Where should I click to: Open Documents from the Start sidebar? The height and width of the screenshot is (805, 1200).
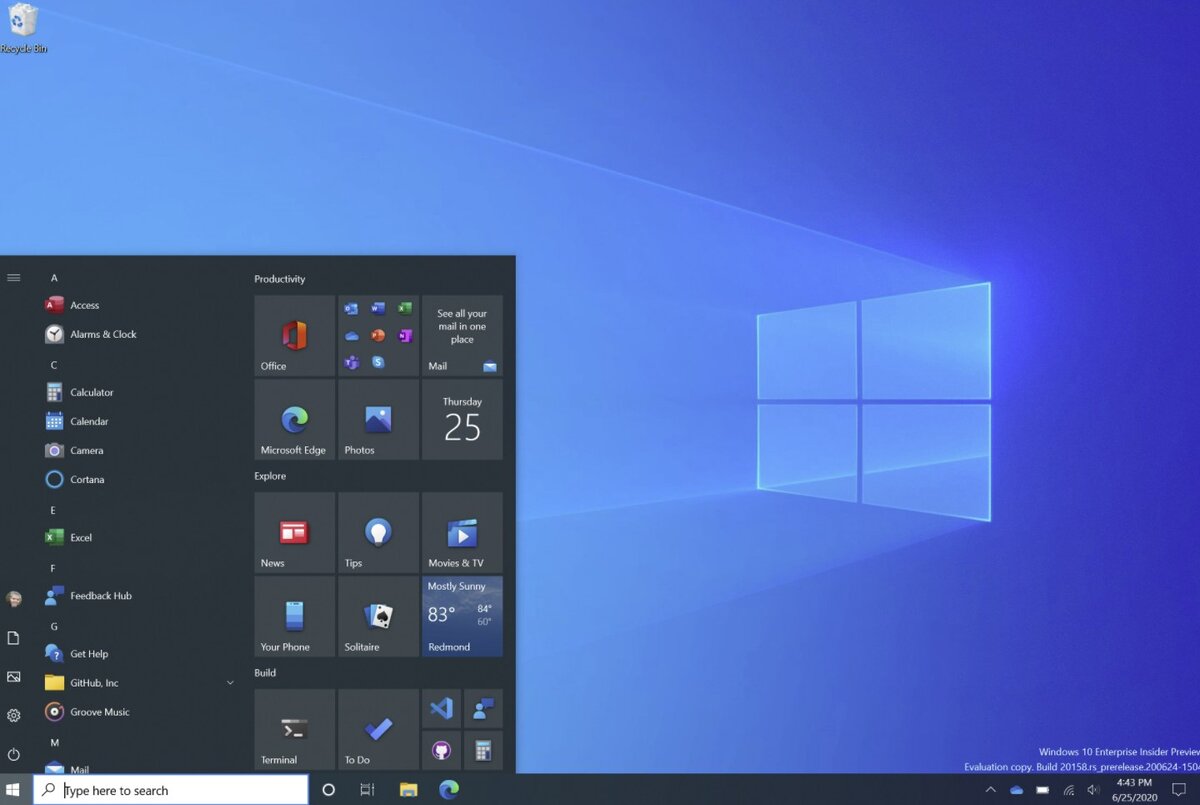click(14, 638)
